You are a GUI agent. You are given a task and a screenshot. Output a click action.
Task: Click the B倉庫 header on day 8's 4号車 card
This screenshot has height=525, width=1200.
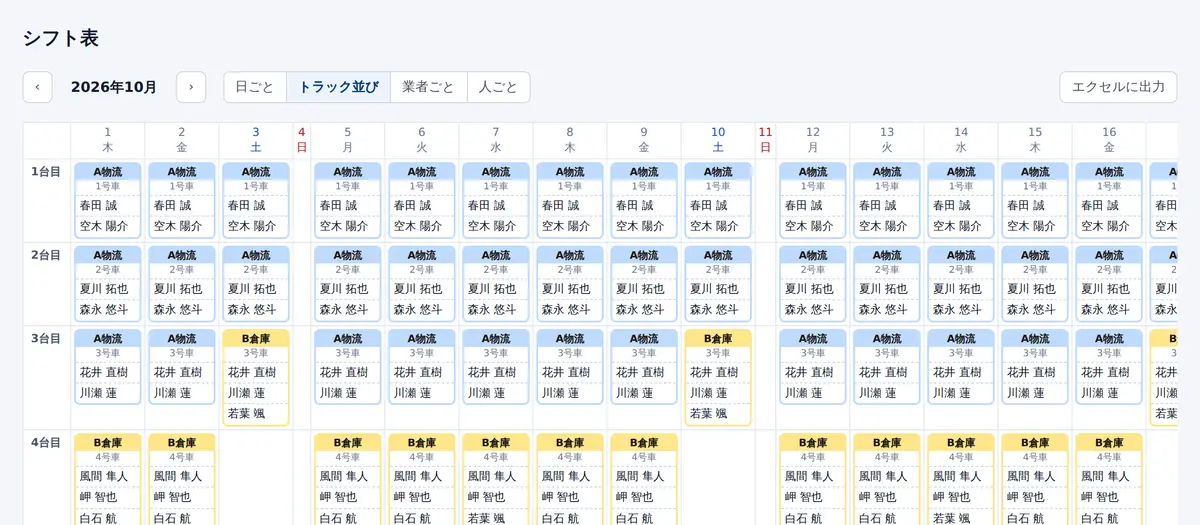point(570,443)
